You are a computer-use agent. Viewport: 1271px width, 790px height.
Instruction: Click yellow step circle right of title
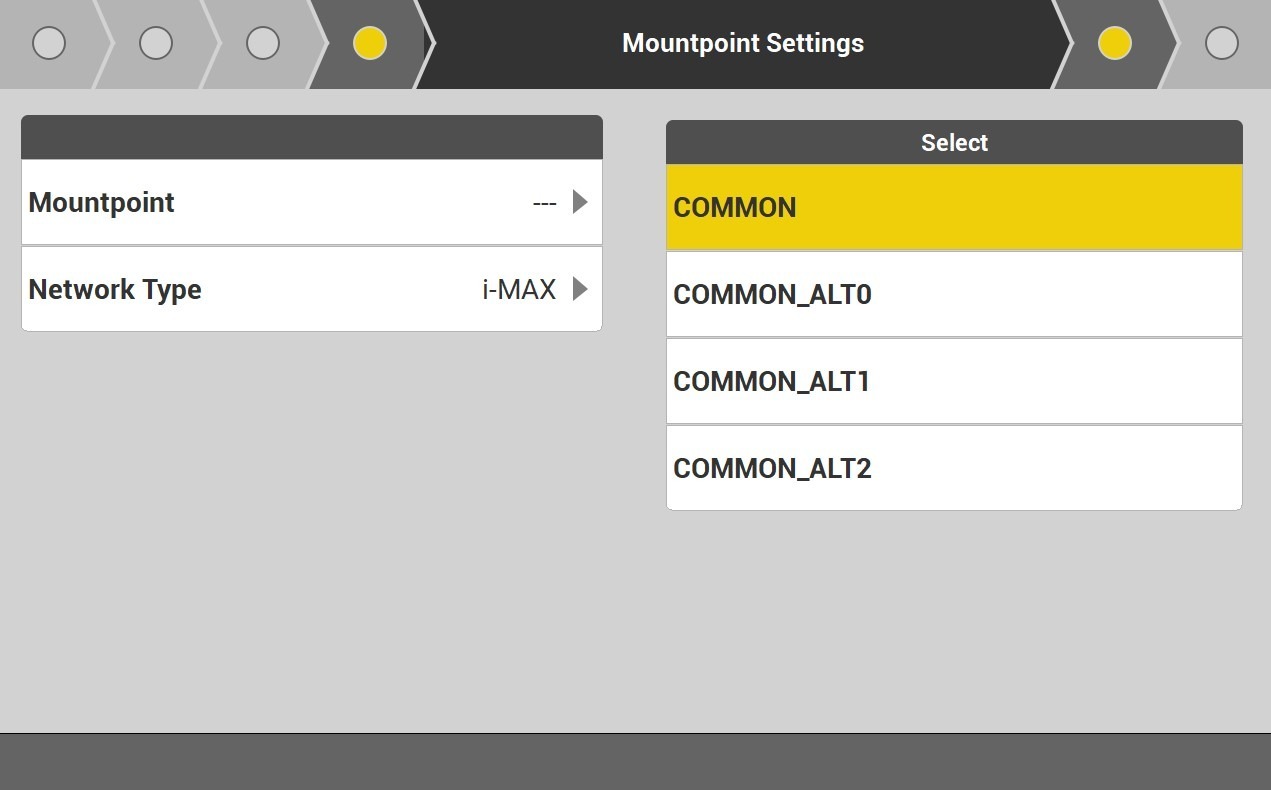[x=1114, y=43]
